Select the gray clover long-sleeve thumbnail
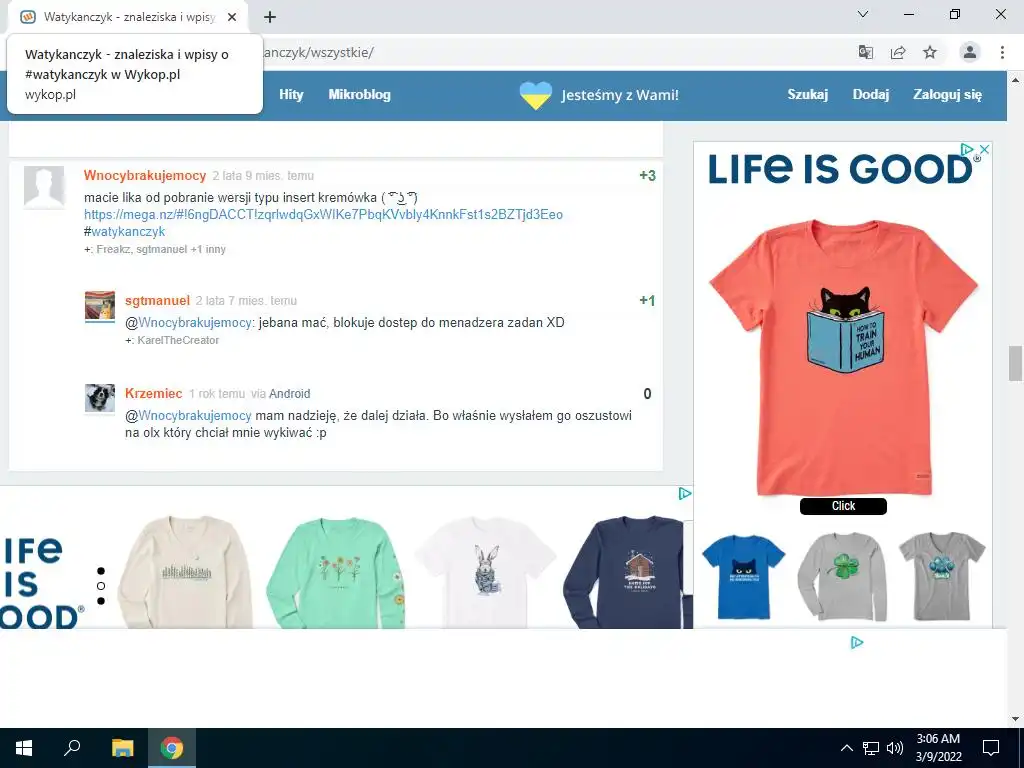 [x=842, y=577]
